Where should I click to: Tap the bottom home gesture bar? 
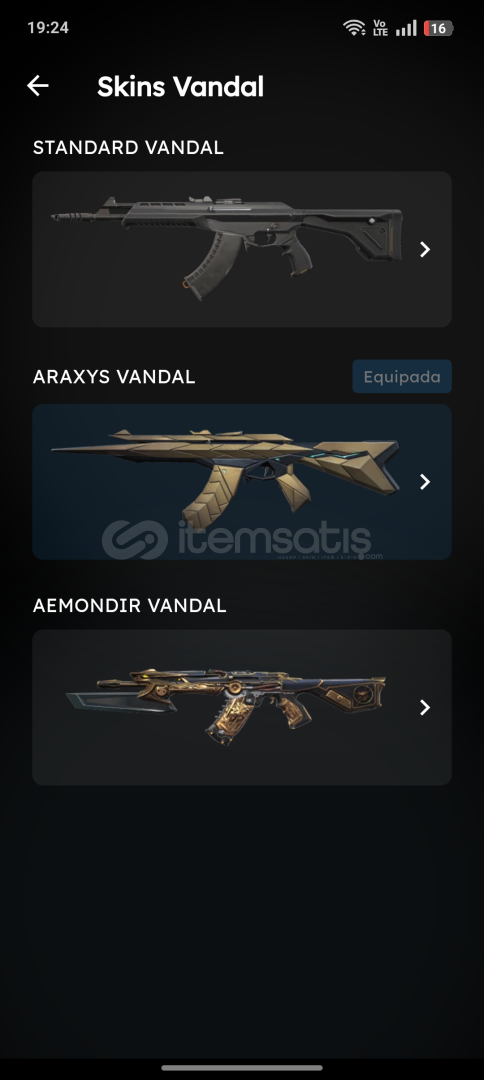[x=242, y=1068]
